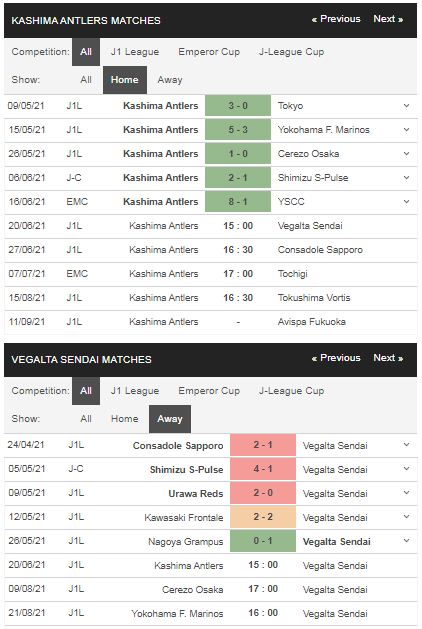Open Tokushima Vortis team link
This screenshot has height=629, width=422.
click(x=314, y=298)
